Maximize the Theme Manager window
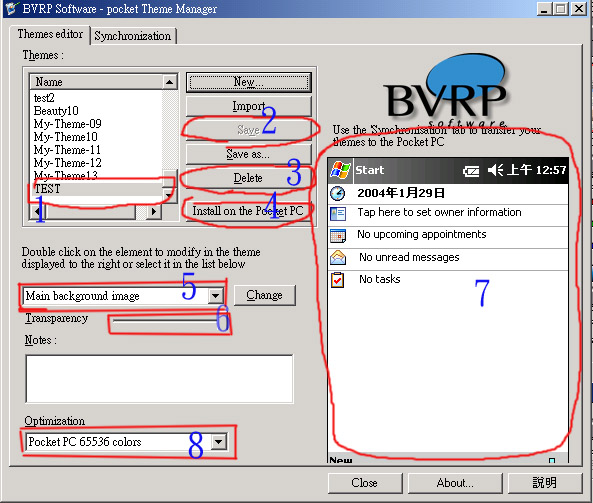The image size is (593, 503). pyautogui.click(x=561, y=8)
